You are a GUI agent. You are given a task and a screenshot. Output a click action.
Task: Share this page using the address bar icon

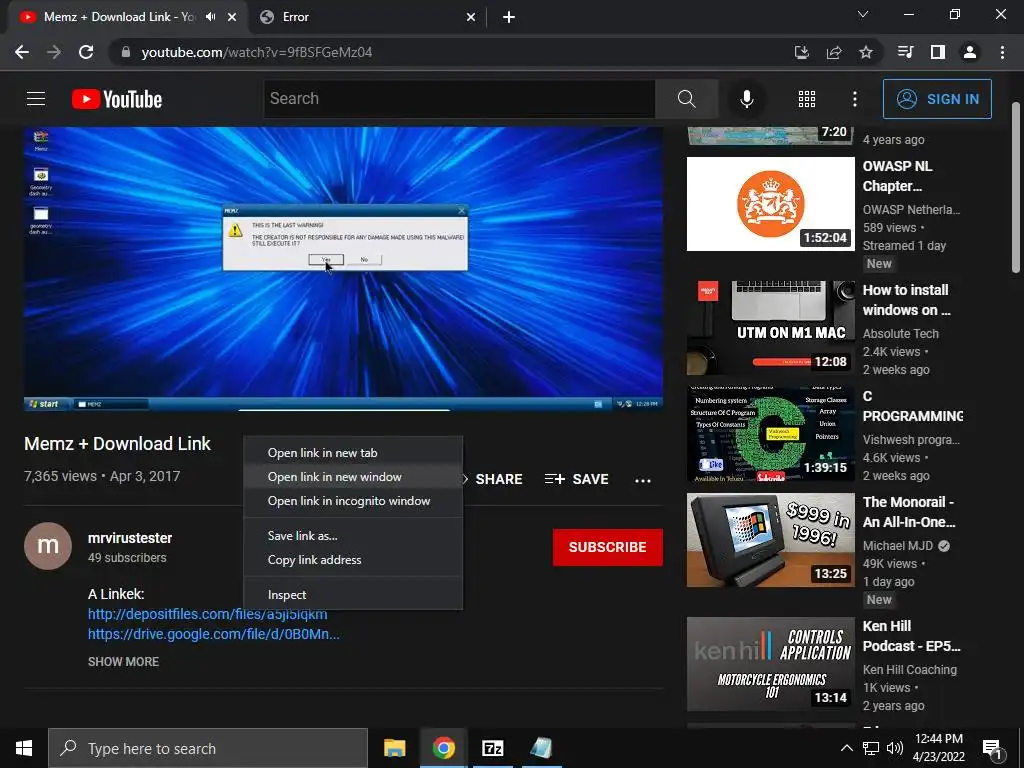834,52
